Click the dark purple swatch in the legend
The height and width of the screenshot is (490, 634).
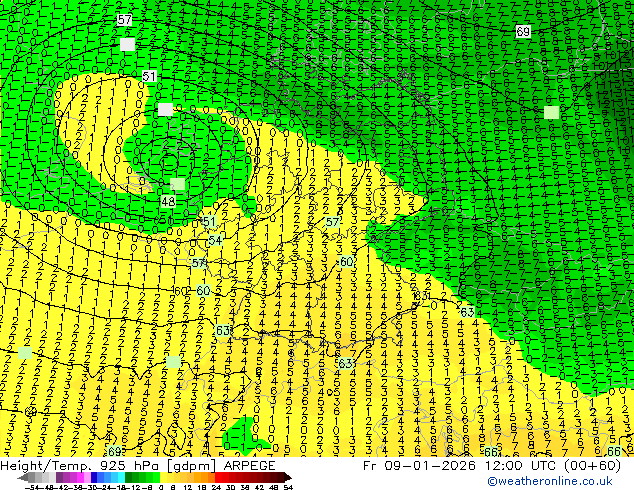59,477
